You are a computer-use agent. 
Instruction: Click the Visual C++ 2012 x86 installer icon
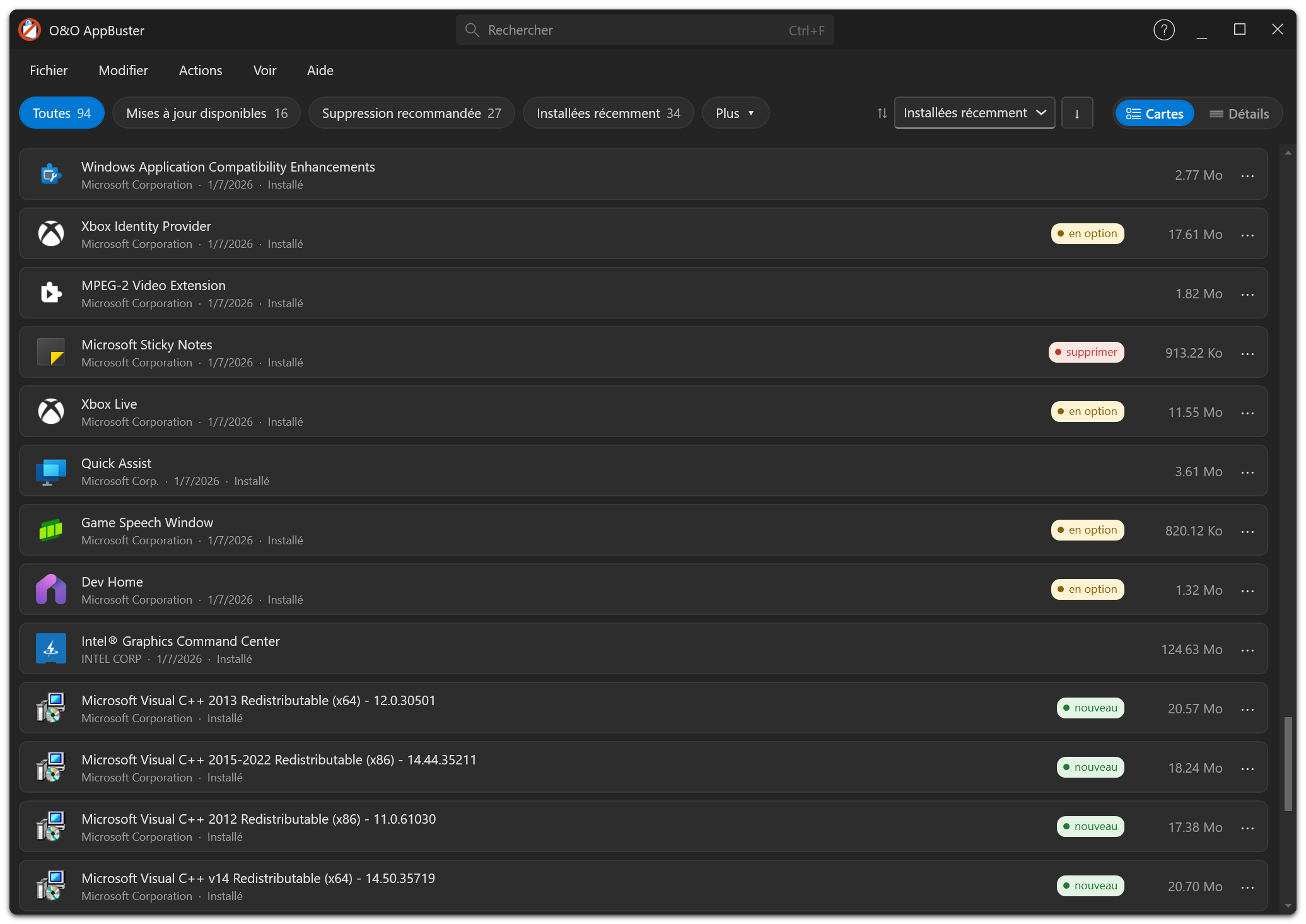51,827
